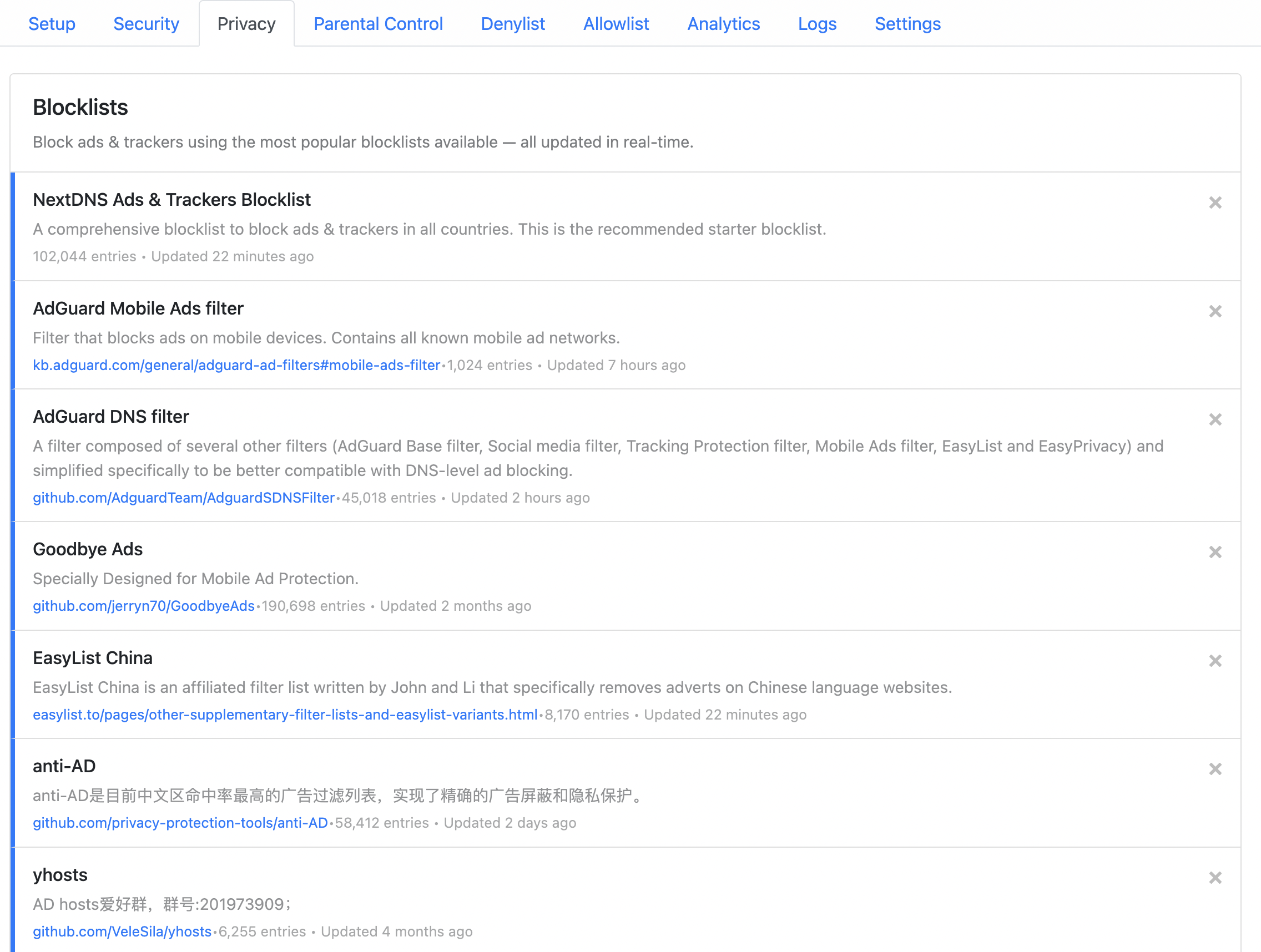Open easylist.to supplementary filter lists link
The width and height of the screenshot is (1261, 952).
tap(285, 715)
